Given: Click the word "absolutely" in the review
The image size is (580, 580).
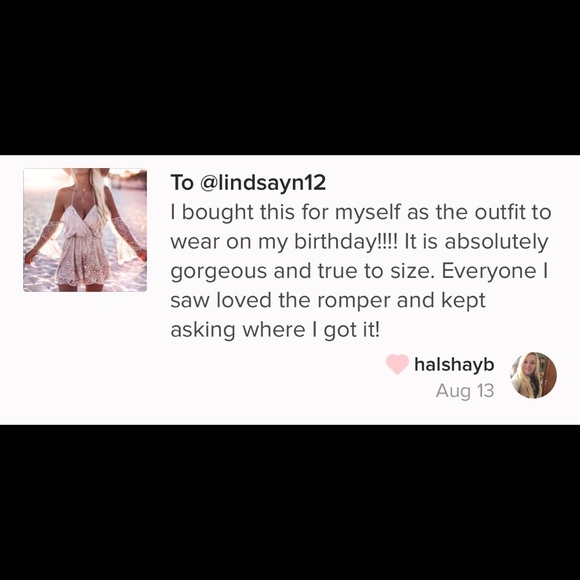Looking at the screenshot, I should 496,242.
